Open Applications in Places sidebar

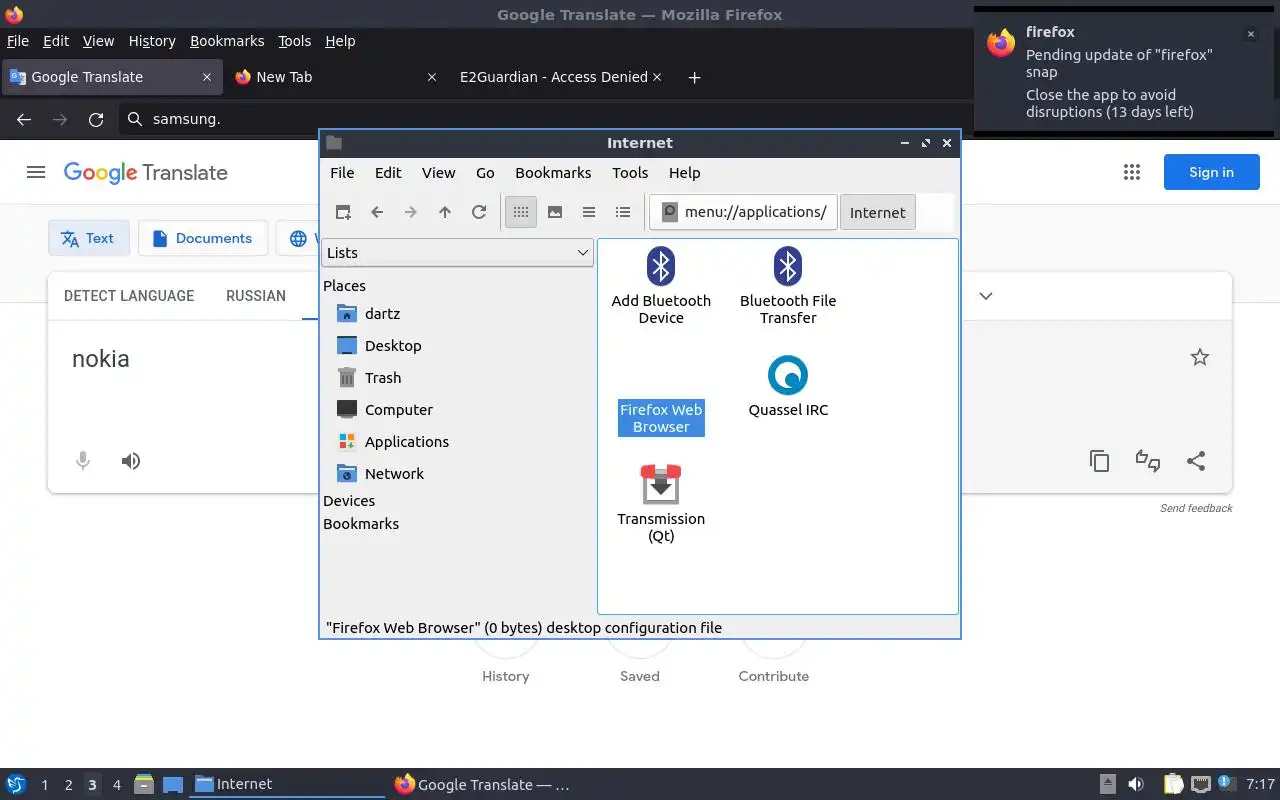[393, 442]
